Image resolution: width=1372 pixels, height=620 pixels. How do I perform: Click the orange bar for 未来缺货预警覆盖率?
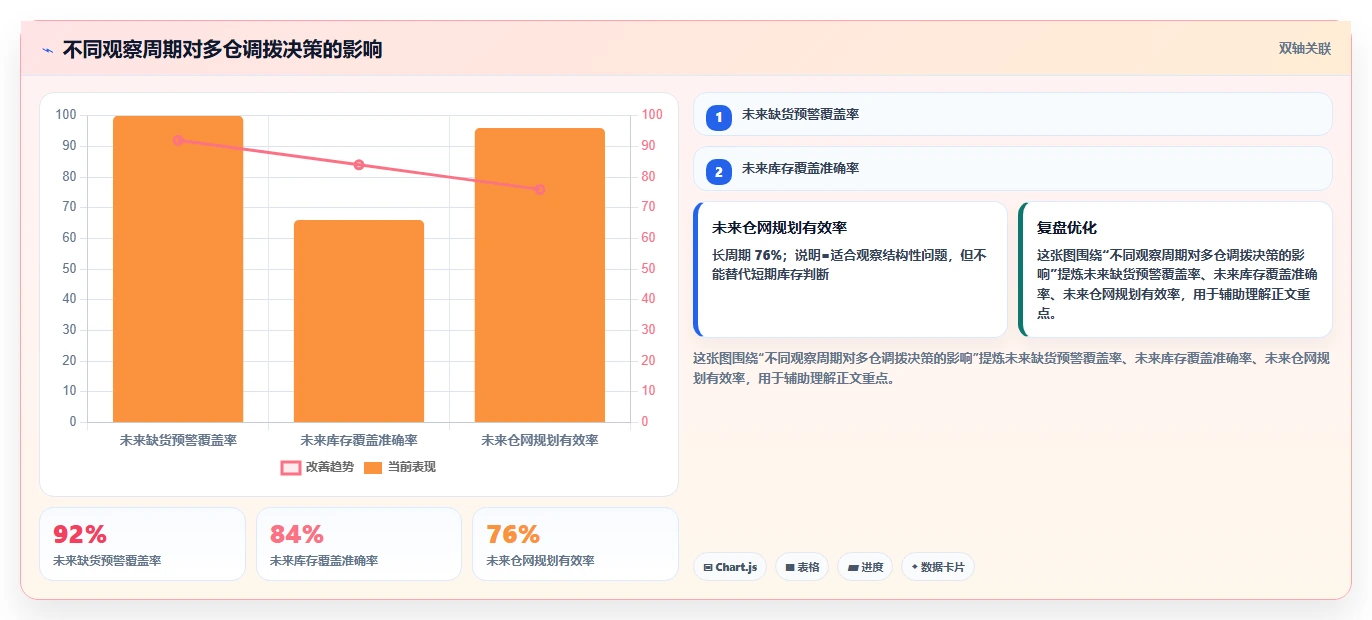(x=178, y=269)
